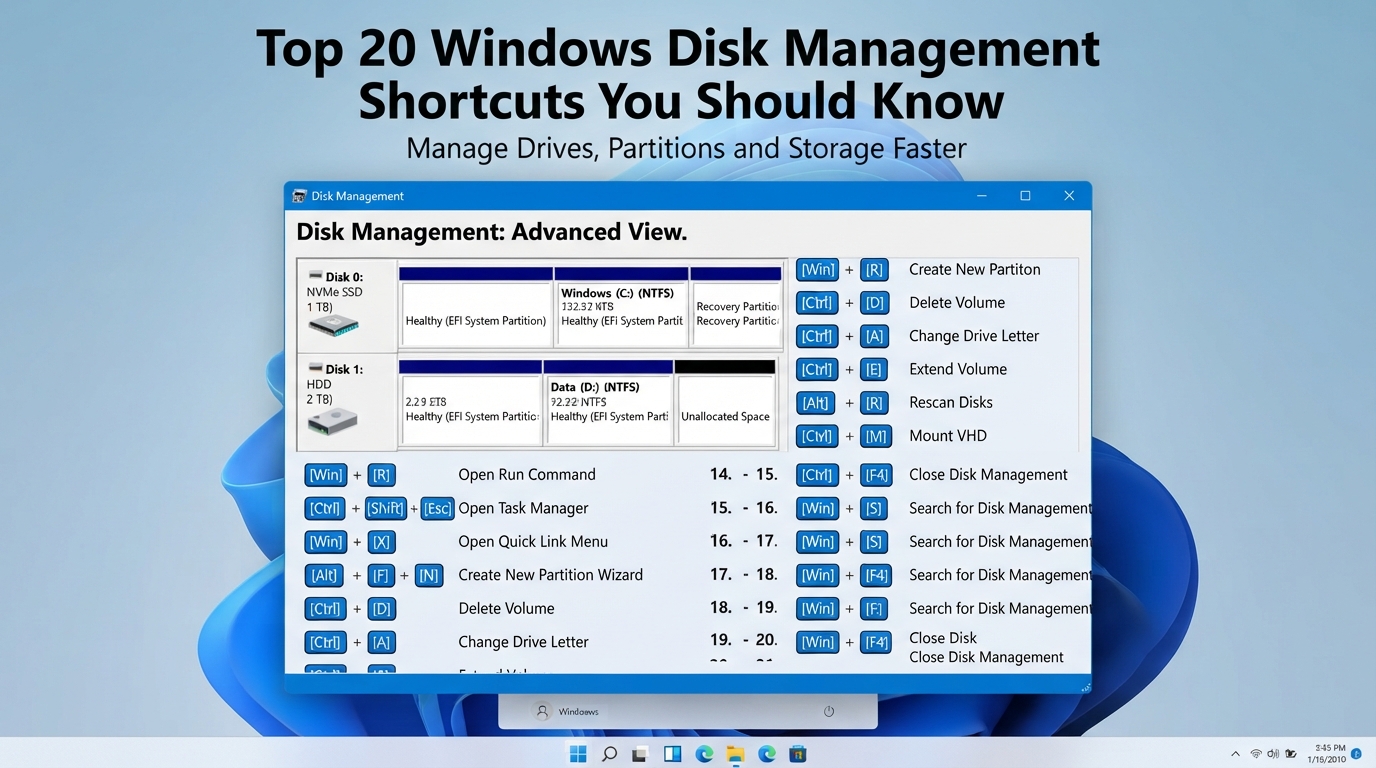Click the 'Extend Volume' label
Viewport: 1376px width, 768px height.
click(957, 369)
